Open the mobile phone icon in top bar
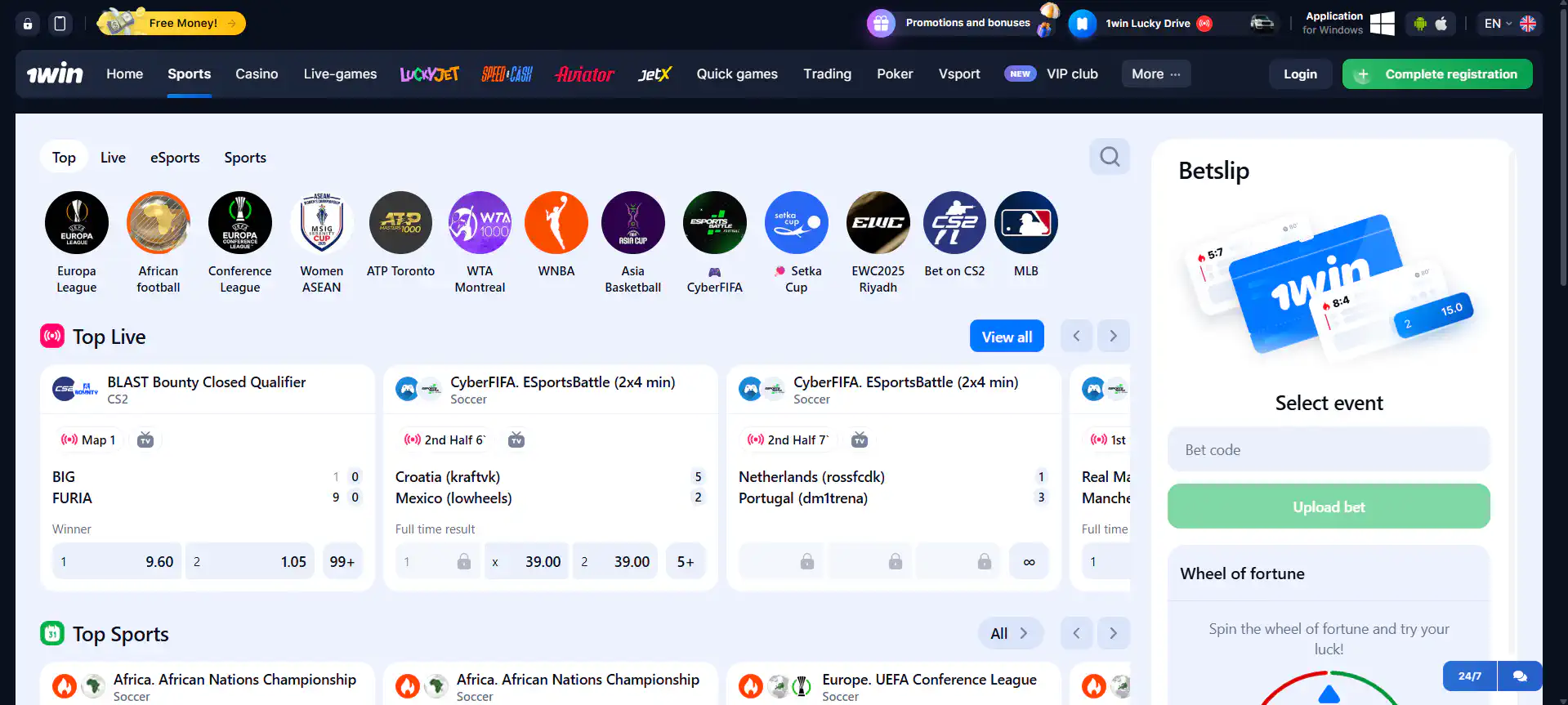This screenshot has height=705, width=1568. point(60,24)
